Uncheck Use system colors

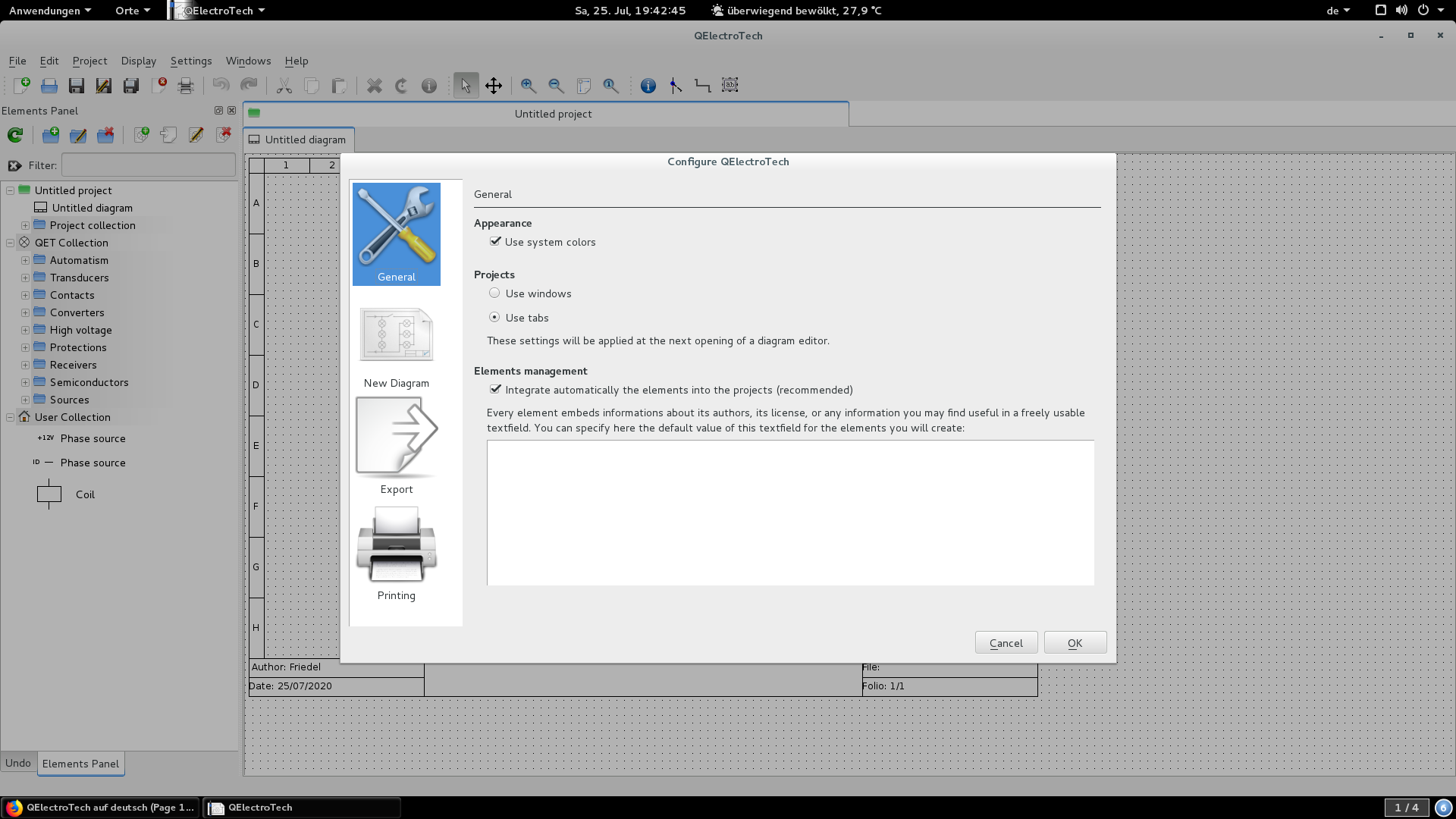coord(496,241)
